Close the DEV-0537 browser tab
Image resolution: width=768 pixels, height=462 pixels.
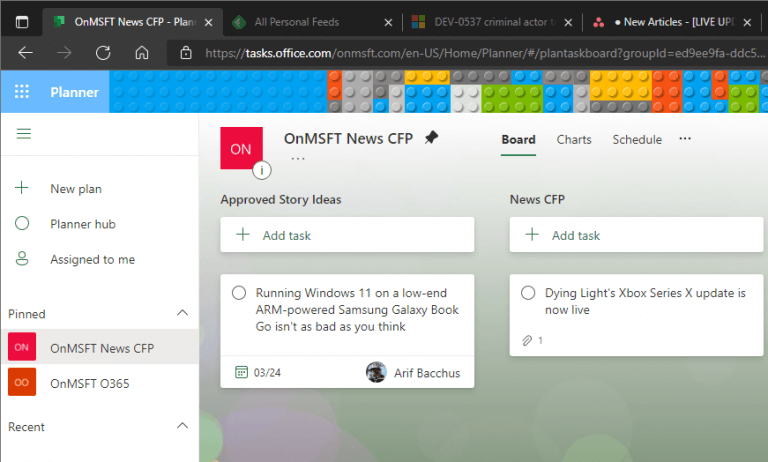568,23
